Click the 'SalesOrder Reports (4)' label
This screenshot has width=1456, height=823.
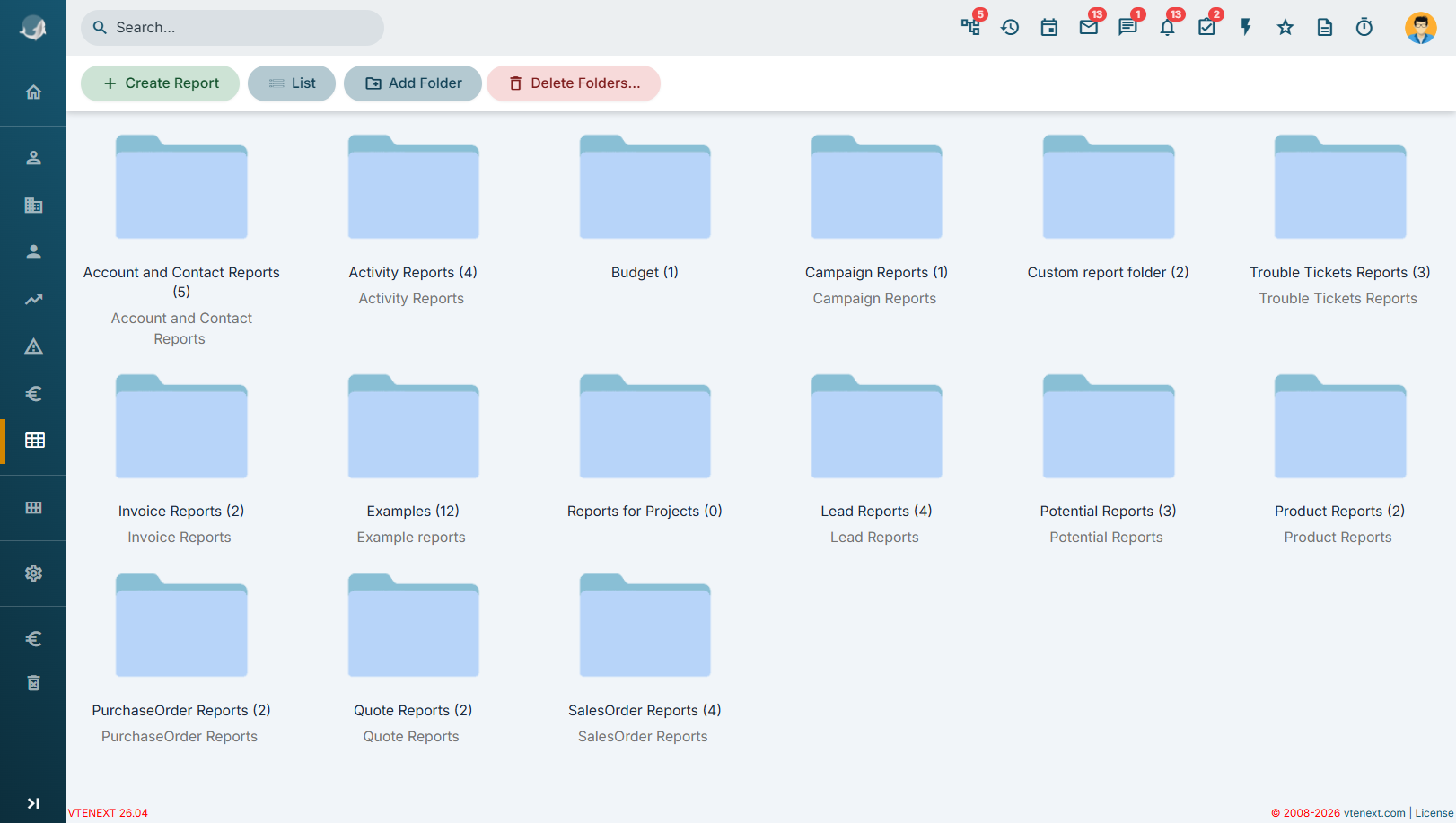[645, 710]
